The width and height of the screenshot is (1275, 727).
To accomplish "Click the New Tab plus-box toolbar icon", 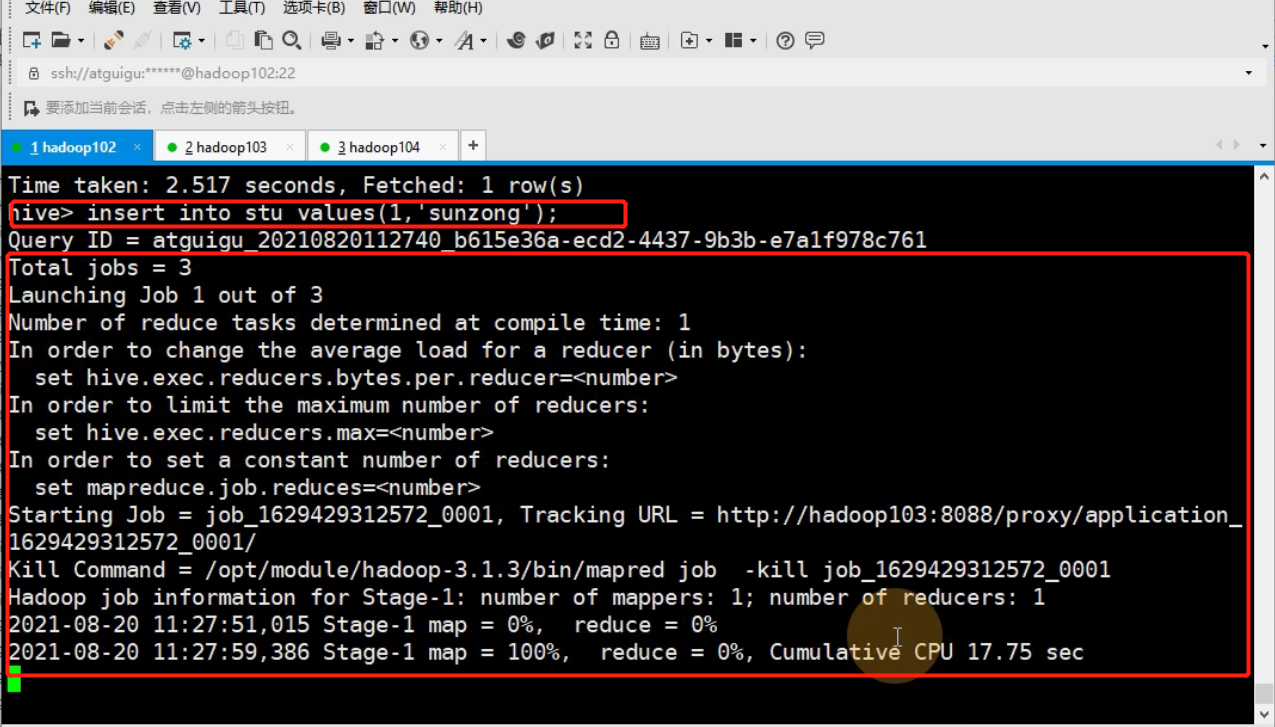I will click(x=689, y=40).
